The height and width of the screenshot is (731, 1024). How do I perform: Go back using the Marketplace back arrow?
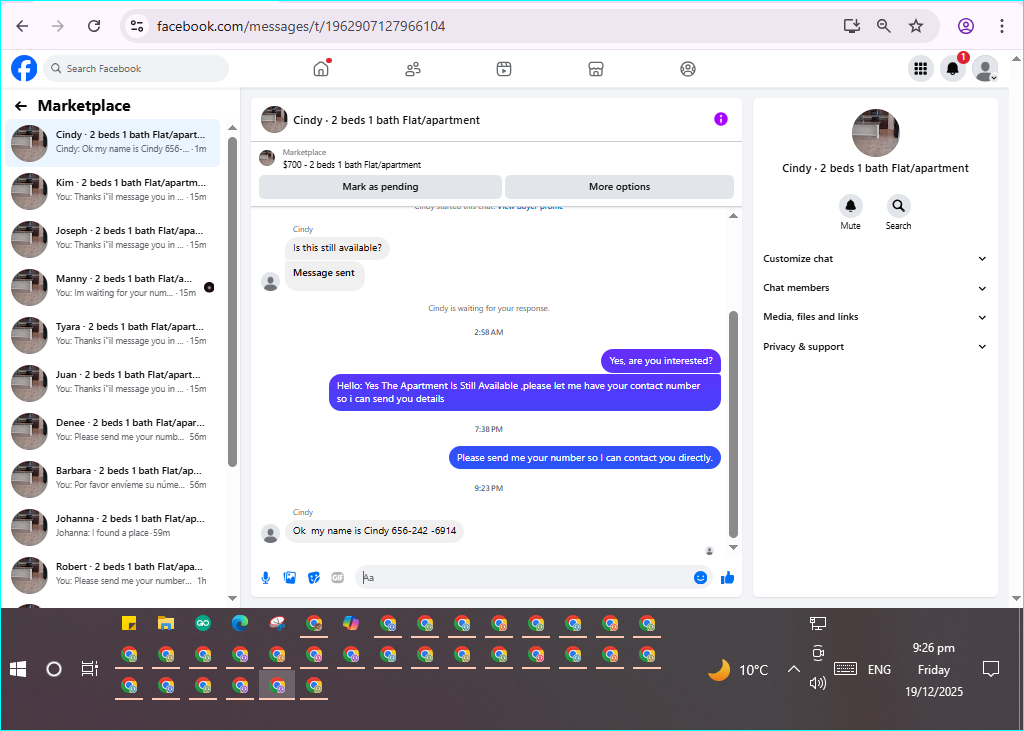tap(21, 106)
